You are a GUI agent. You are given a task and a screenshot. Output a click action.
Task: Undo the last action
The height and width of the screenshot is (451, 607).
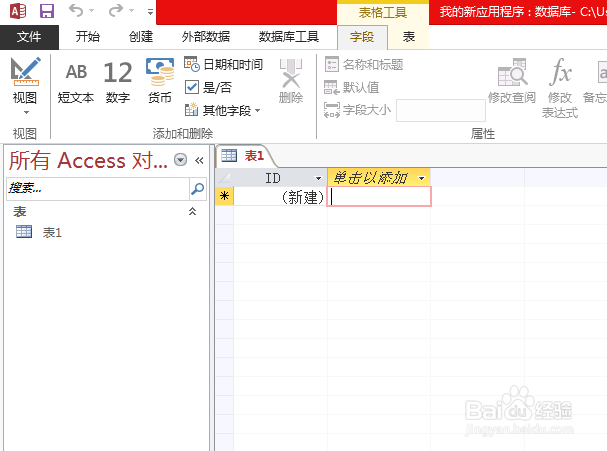click(x=76, y=11)
